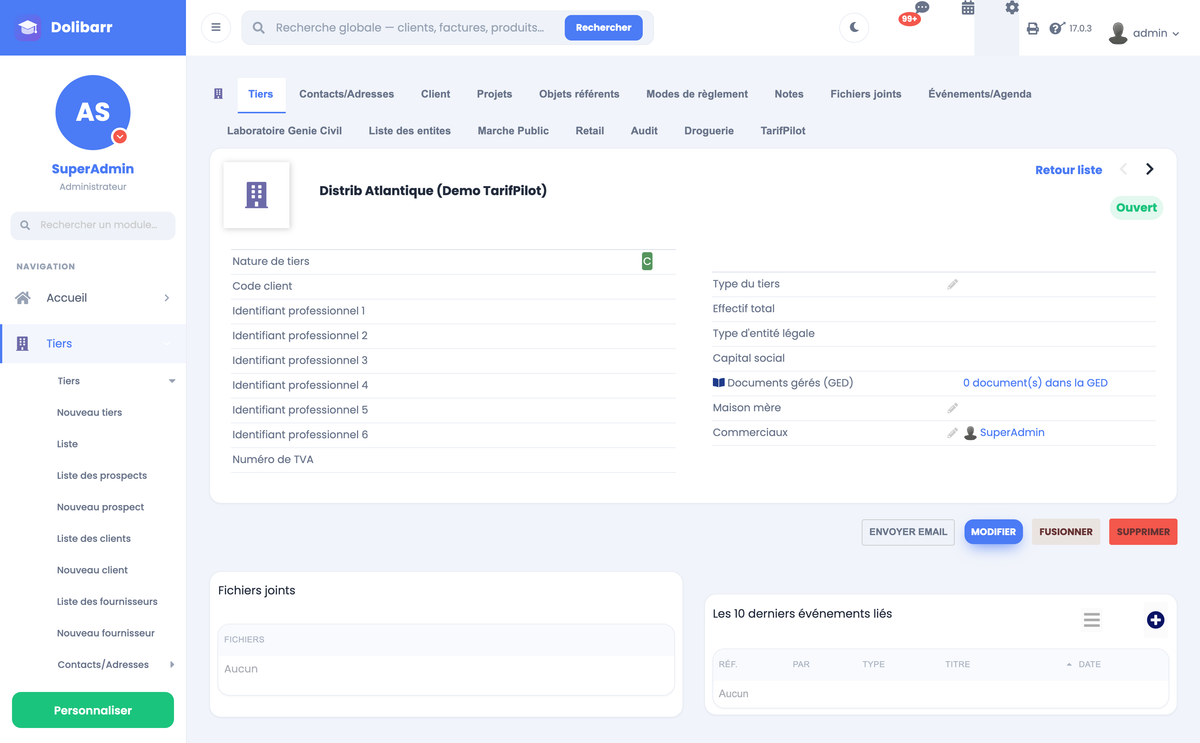
Task: Open the admin user dropdown
Action: [x=1144, y=33]
